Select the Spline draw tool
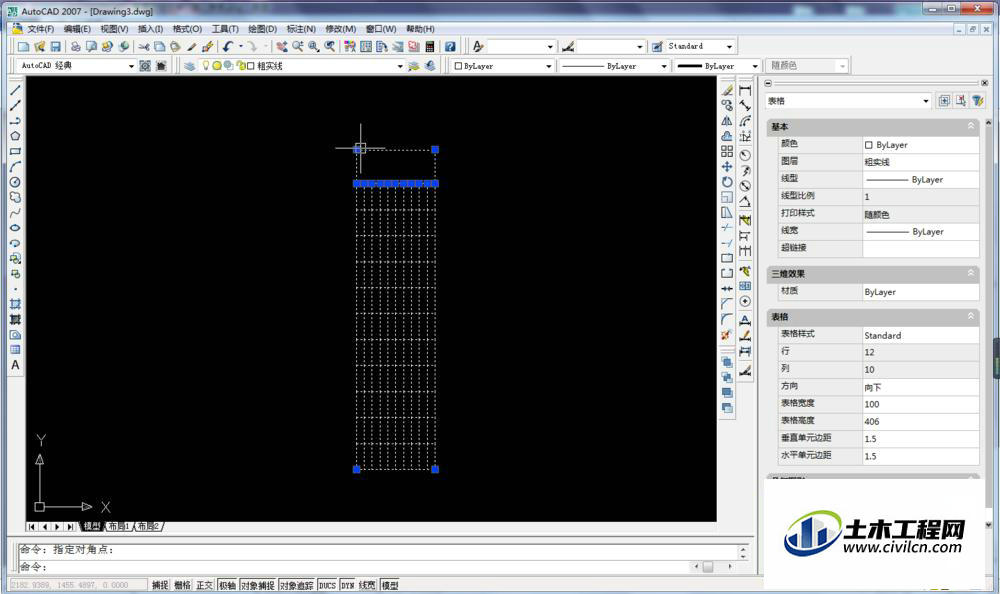Image resolution: width=1000 pixels, height=594 pixels. (15, 212)
